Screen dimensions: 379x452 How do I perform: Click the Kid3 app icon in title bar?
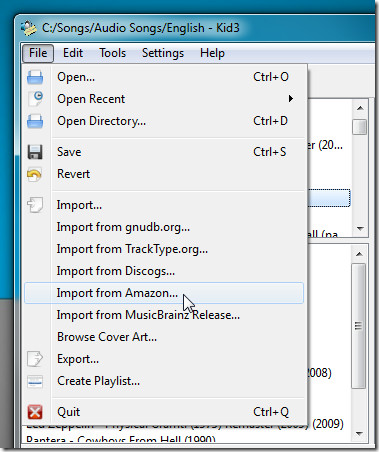[x=29, y=28]
